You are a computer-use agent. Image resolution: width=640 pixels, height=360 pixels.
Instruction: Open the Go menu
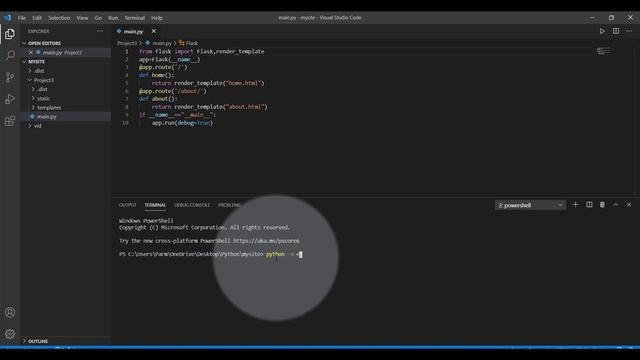98,18
